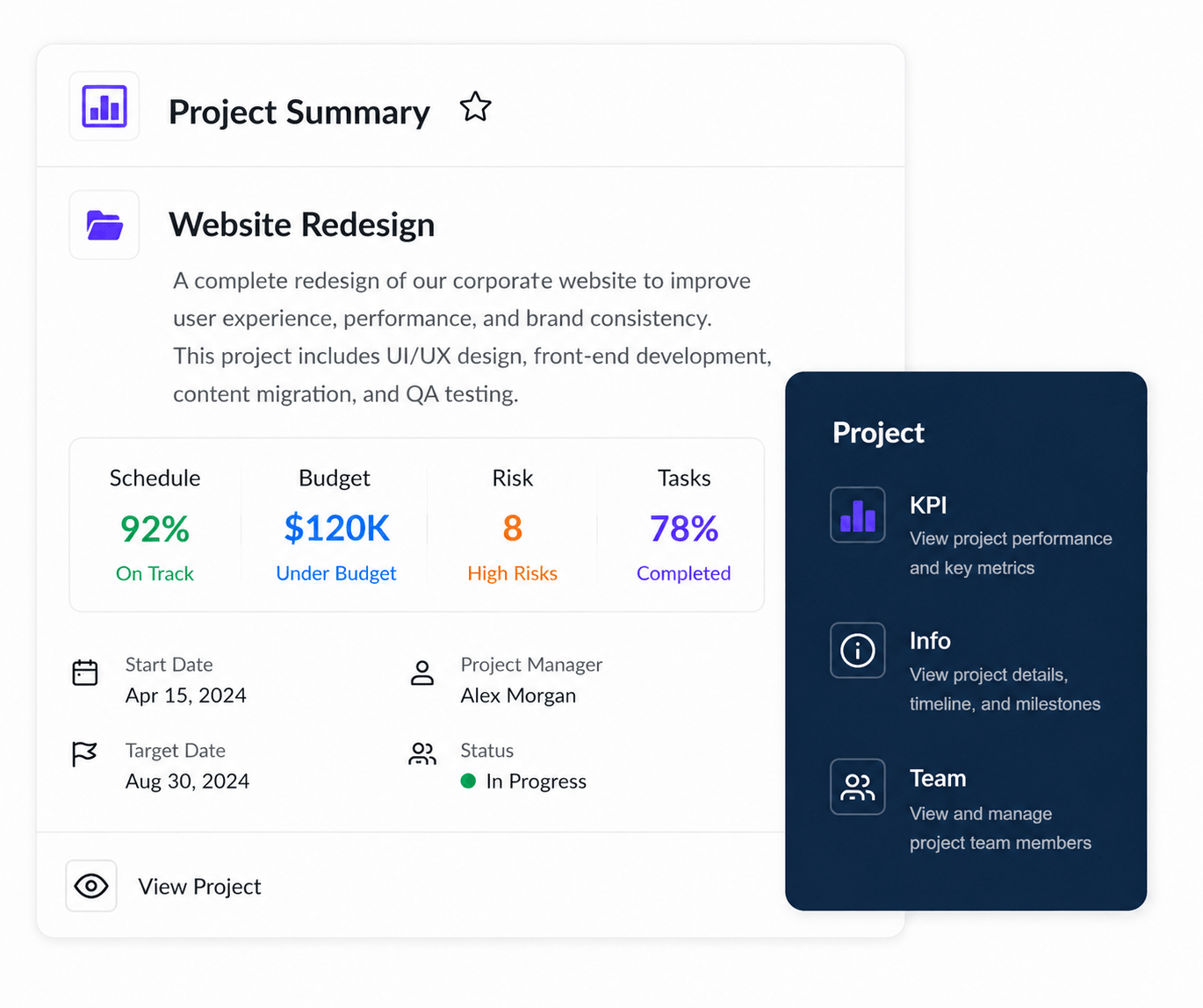Click the flag icon next to Target Date
1203x1008 pixels.
tap(84, 753)
